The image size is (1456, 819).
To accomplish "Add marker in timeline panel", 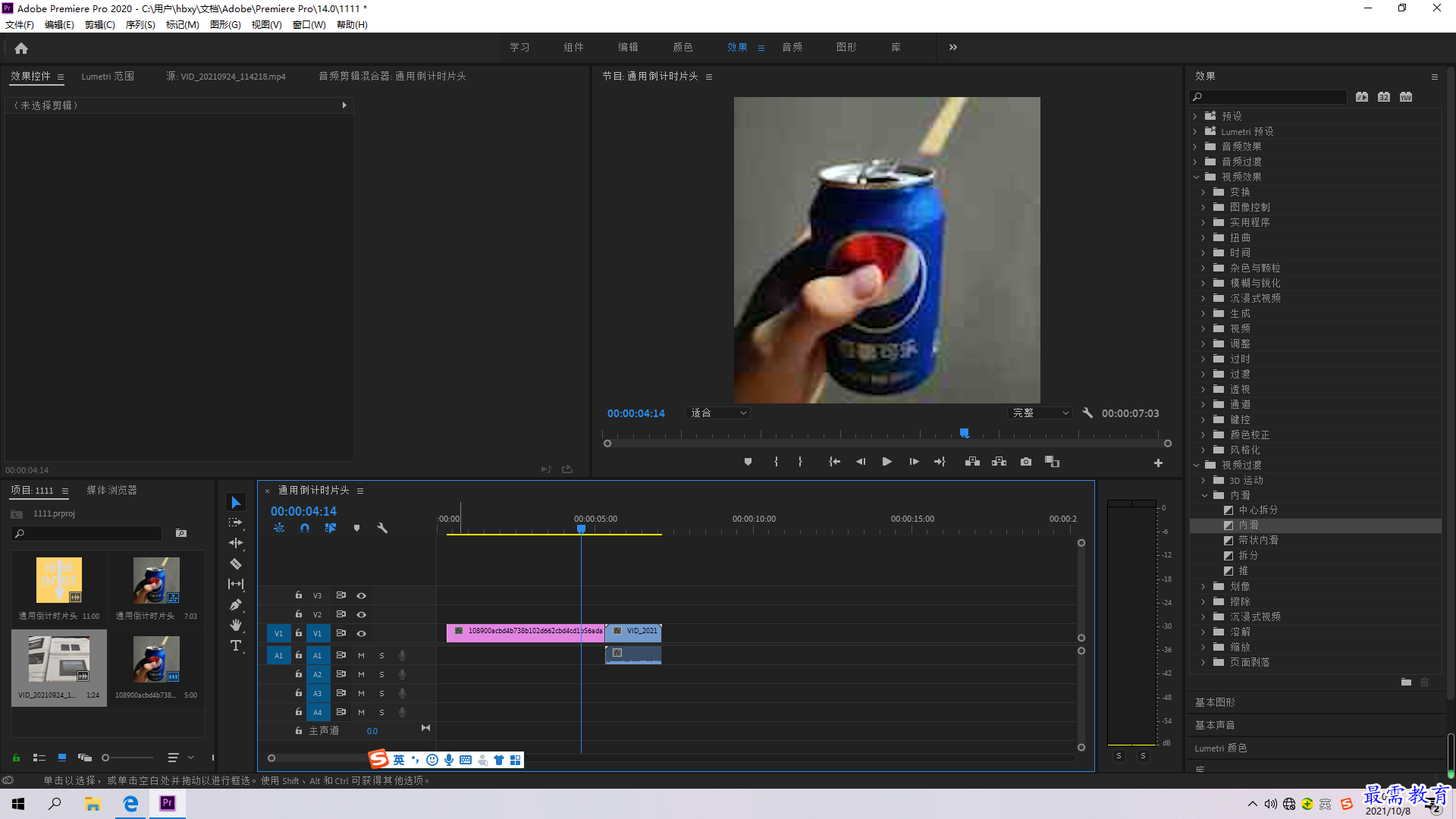I will tap(356, 528).
